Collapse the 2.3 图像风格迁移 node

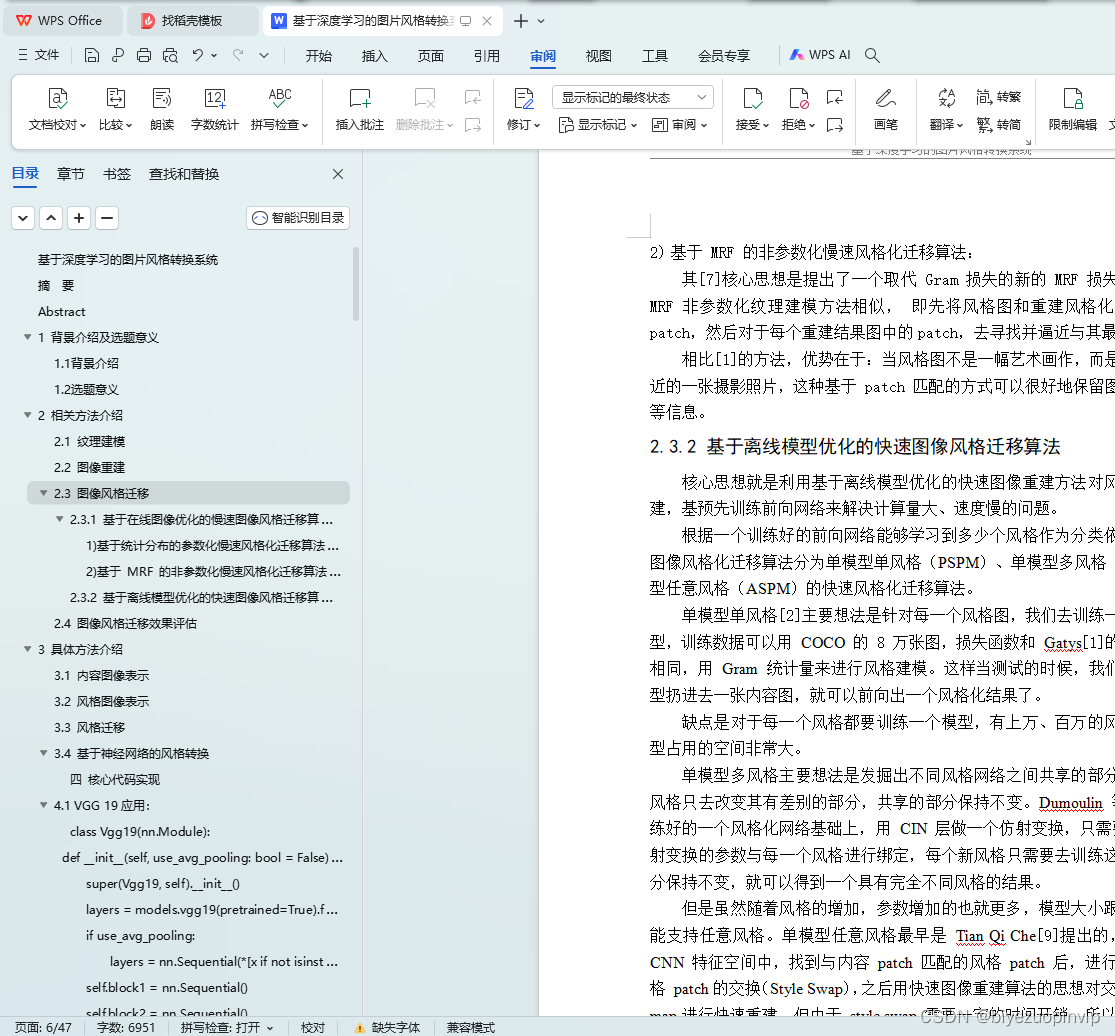[x=43, y=493]
